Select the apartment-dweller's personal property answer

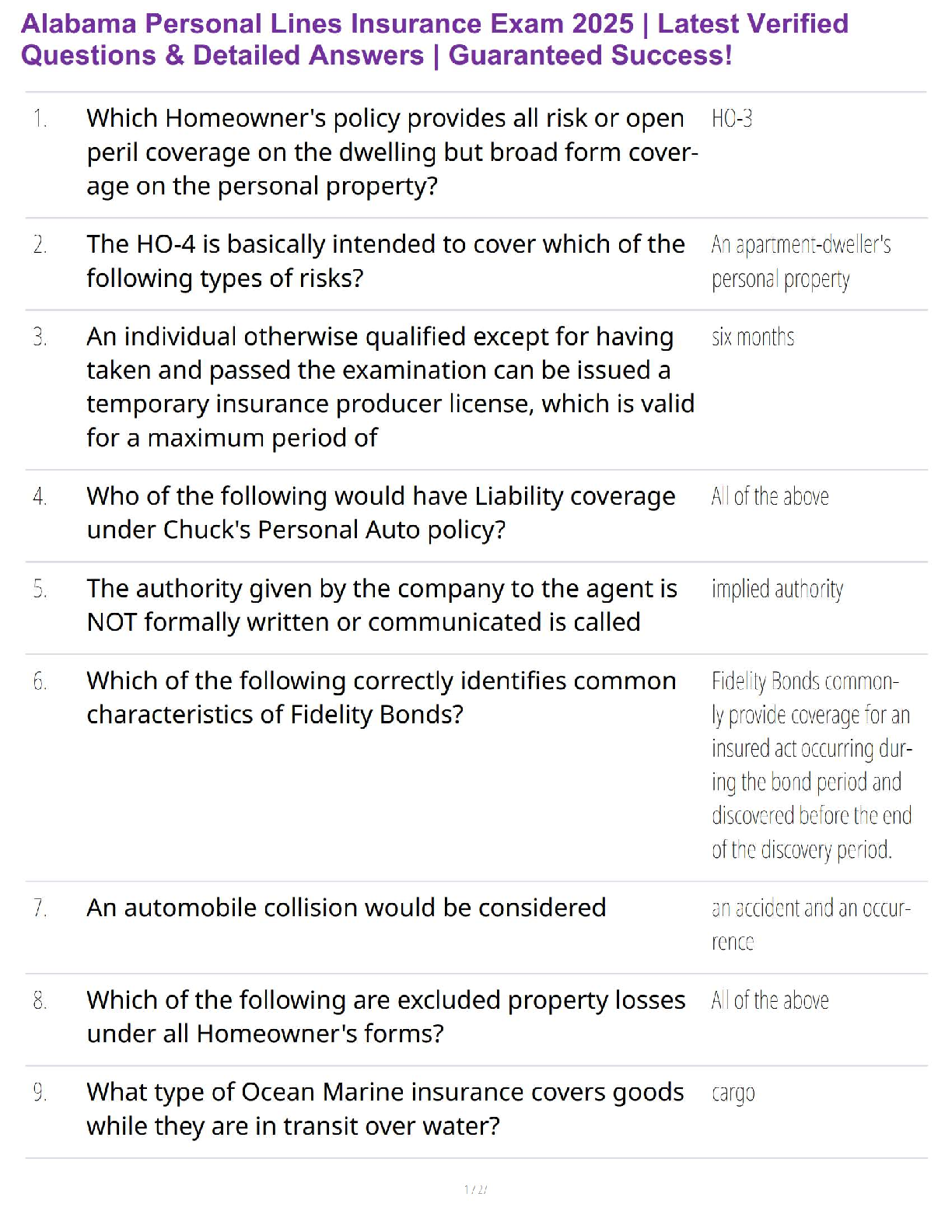click(800, 262)
